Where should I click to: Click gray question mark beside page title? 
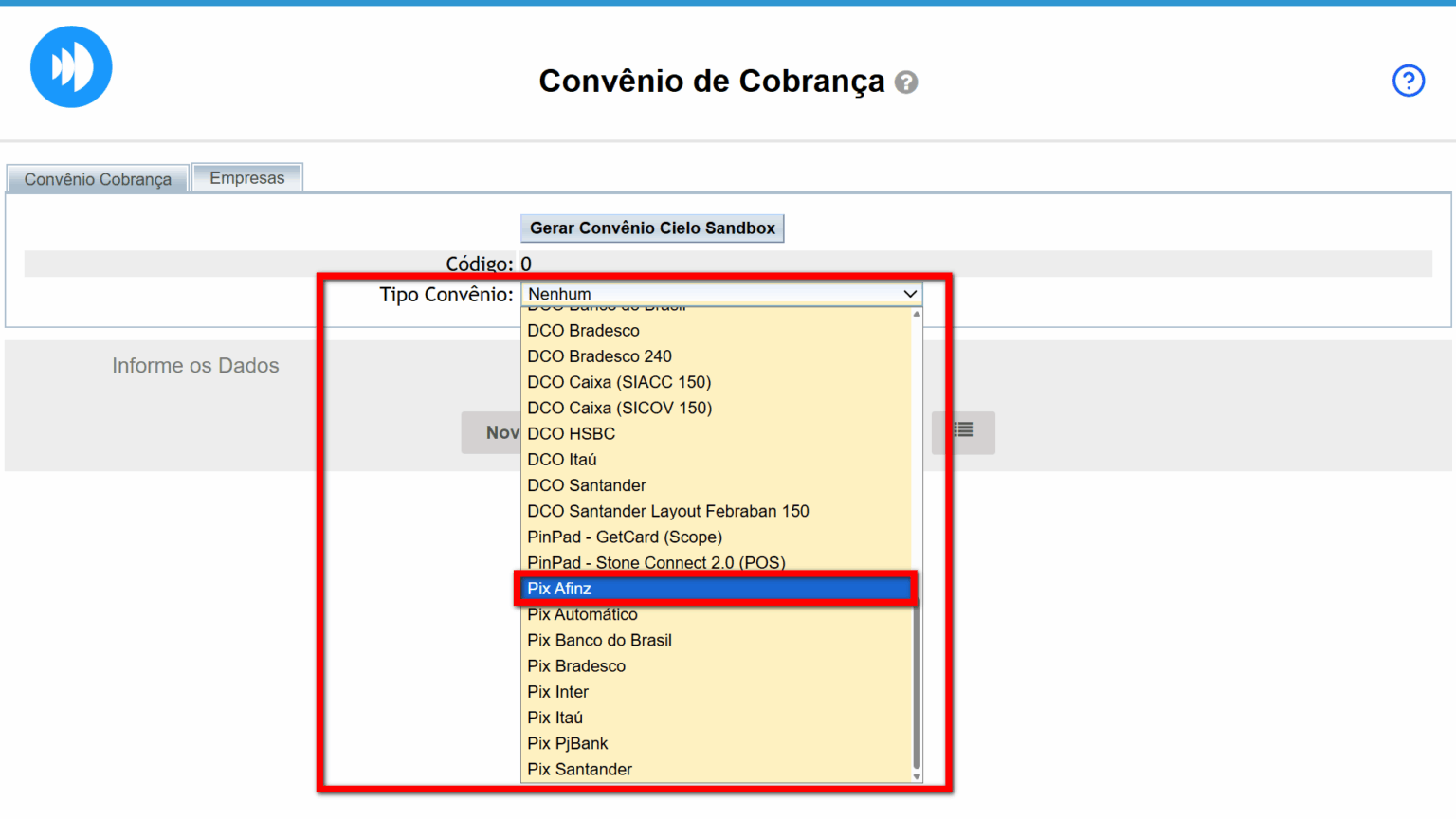(x=906, y=82)
